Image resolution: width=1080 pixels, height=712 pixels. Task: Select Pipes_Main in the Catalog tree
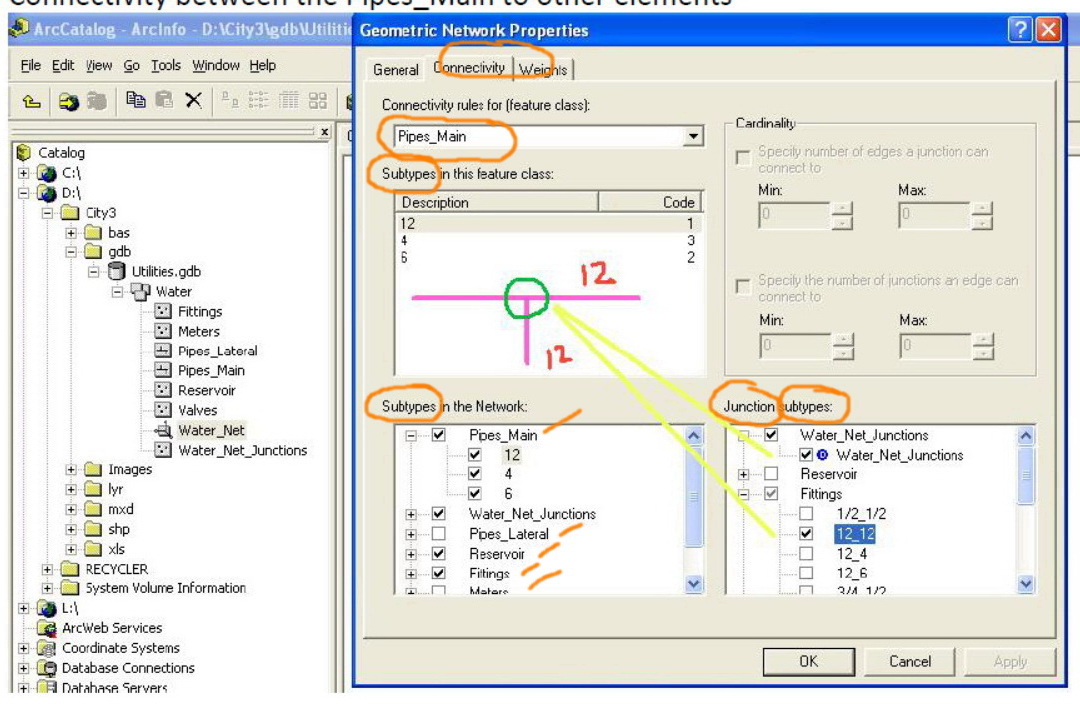211,370
